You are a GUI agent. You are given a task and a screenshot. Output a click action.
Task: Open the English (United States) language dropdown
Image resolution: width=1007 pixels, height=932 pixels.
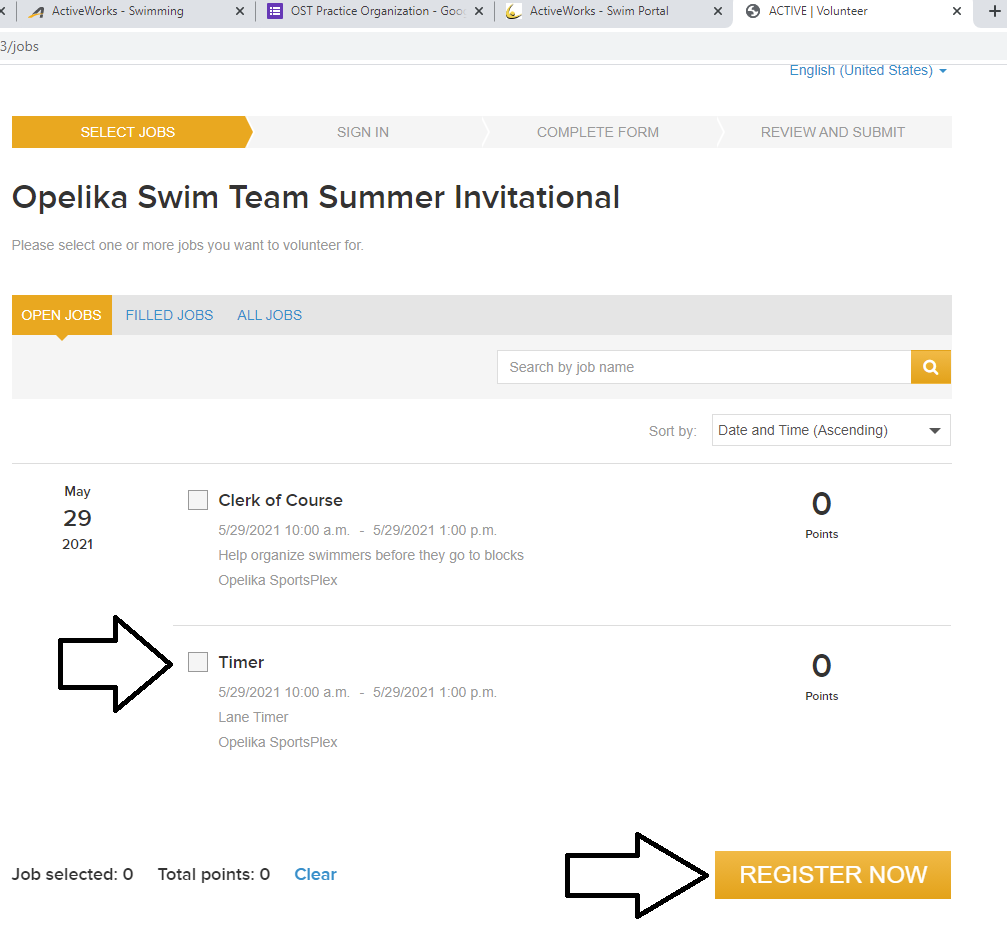pos(867,70)
